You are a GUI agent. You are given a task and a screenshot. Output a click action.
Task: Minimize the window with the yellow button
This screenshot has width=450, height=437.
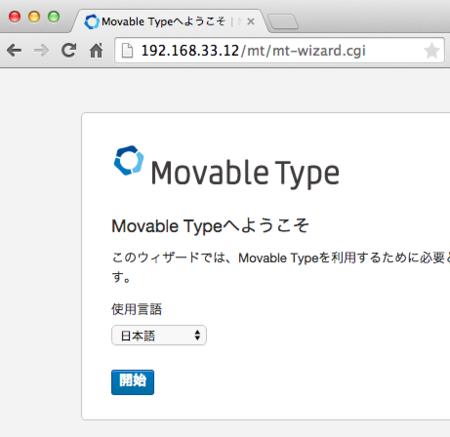tap(34, 17)
